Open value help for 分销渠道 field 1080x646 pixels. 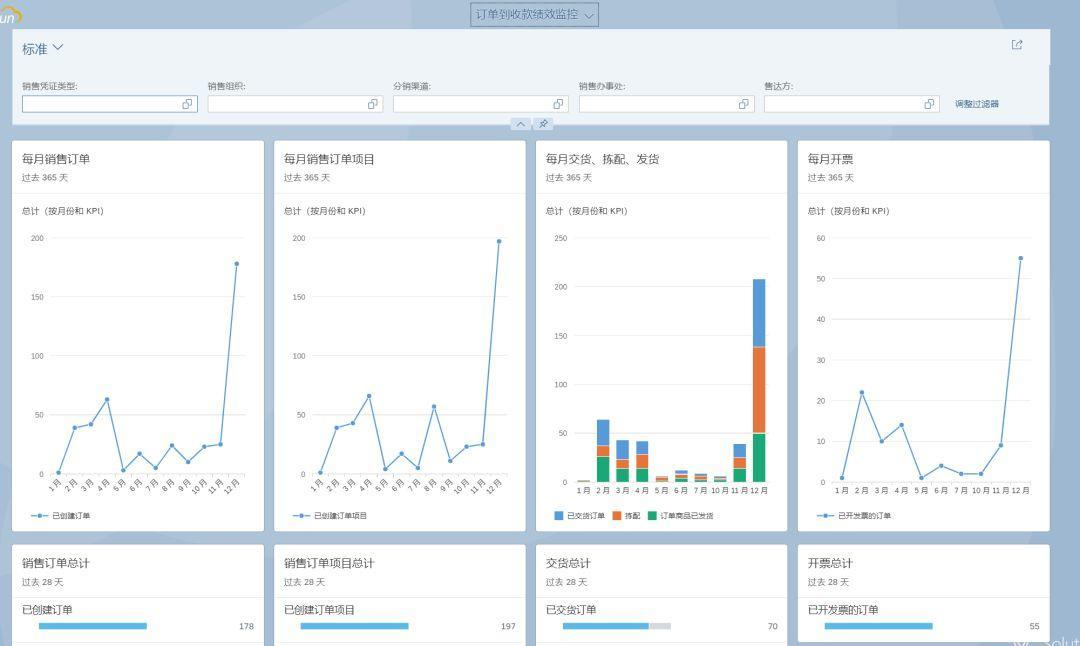(558, 104)
